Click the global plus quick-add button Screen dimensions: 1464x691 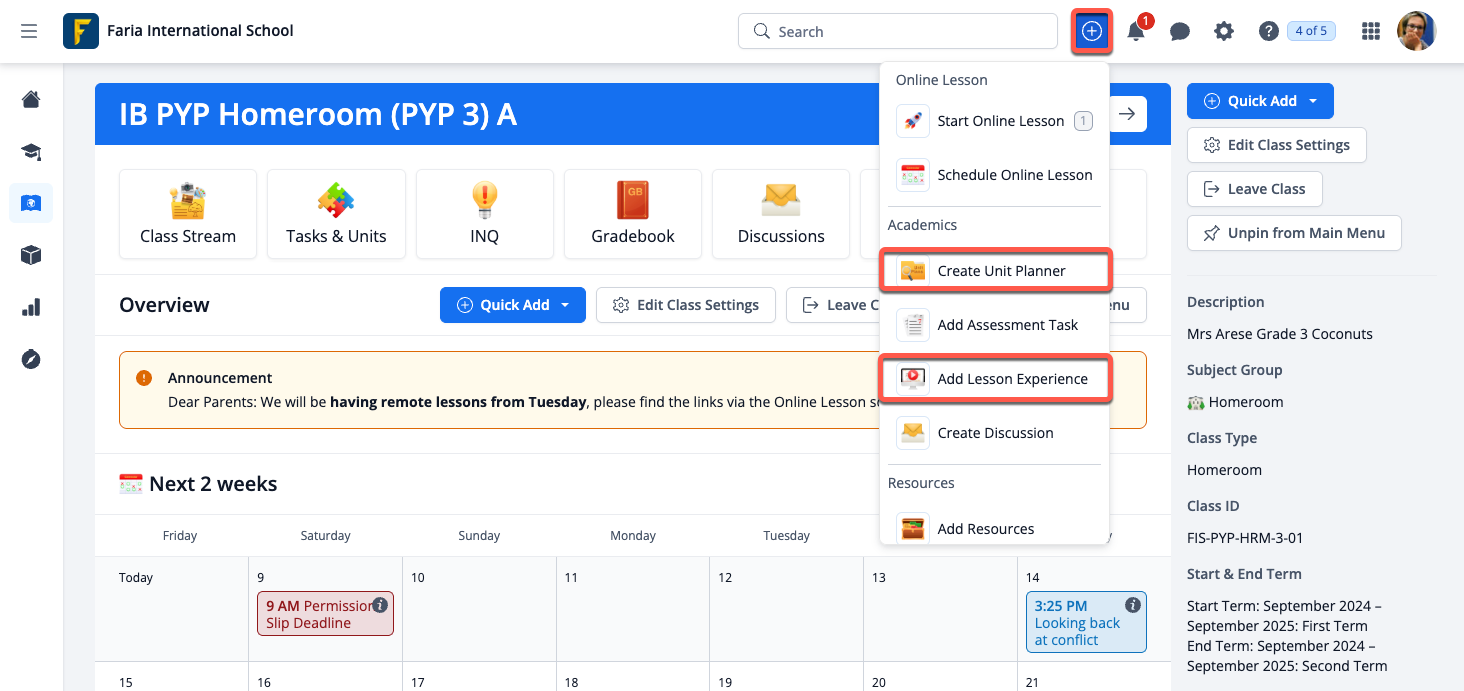point(1092,32)
